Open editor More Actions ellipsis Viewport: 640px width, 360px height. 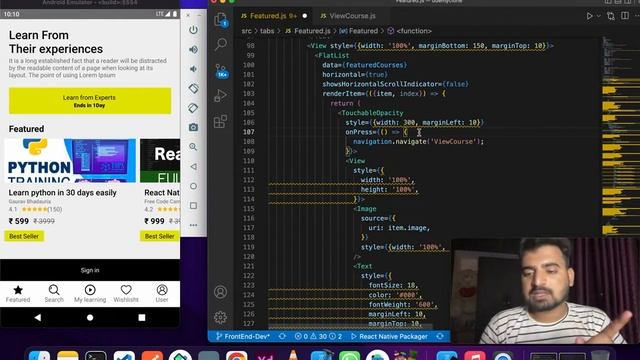point(637,16)
